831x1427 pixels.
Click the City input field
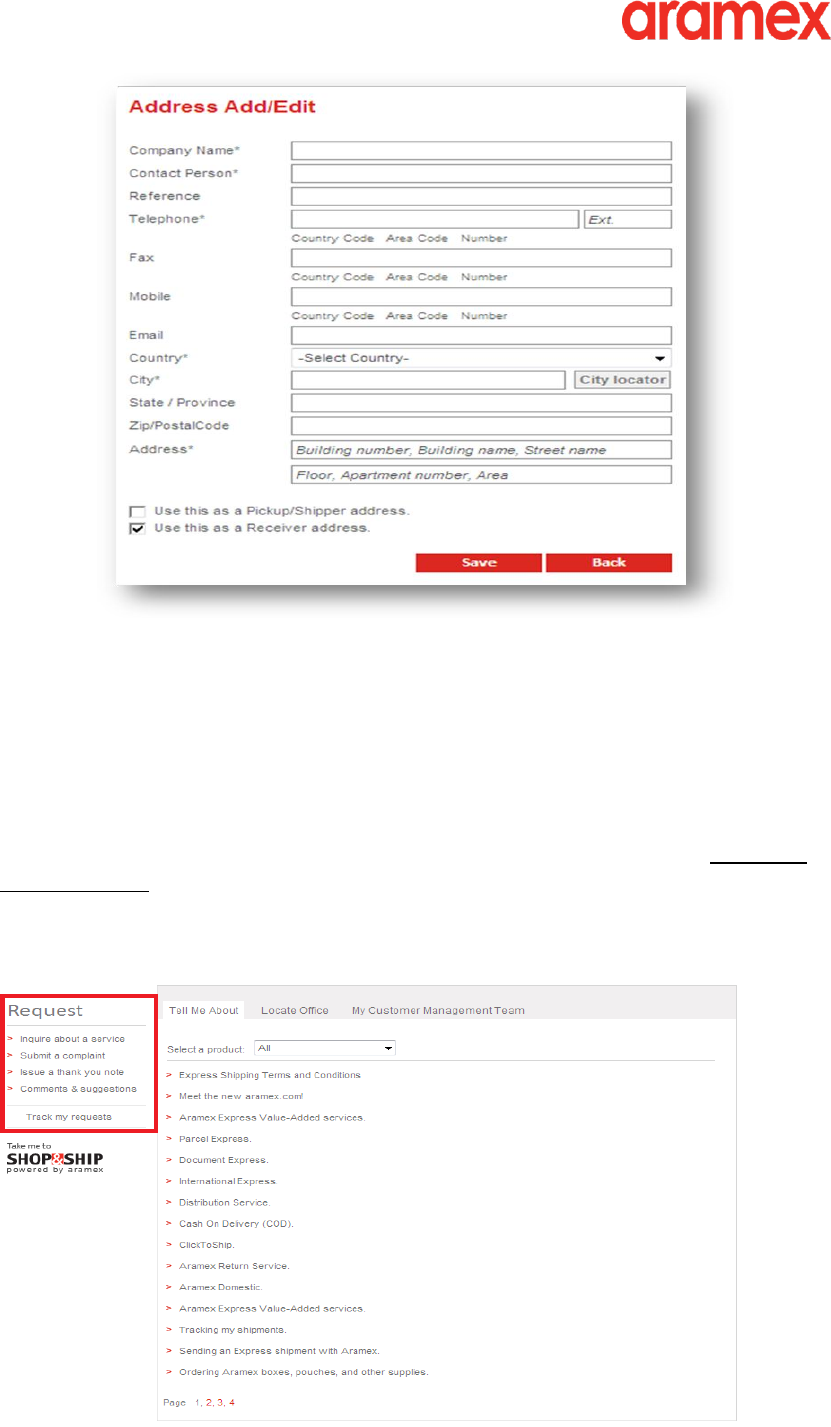coord(428,380)
